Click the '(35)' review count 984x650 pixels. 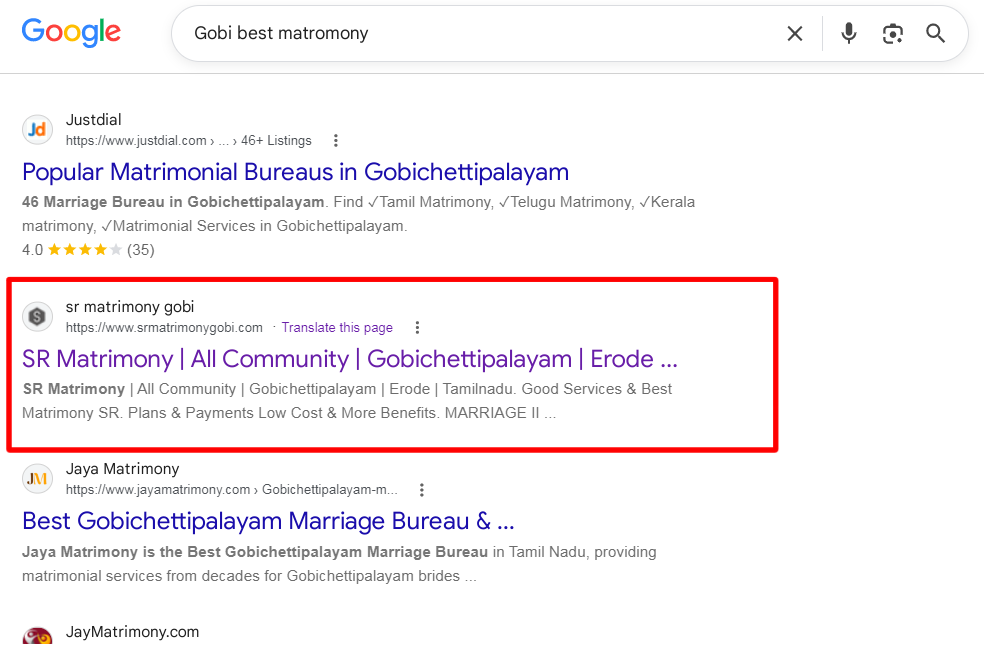(x=141, y=250)
